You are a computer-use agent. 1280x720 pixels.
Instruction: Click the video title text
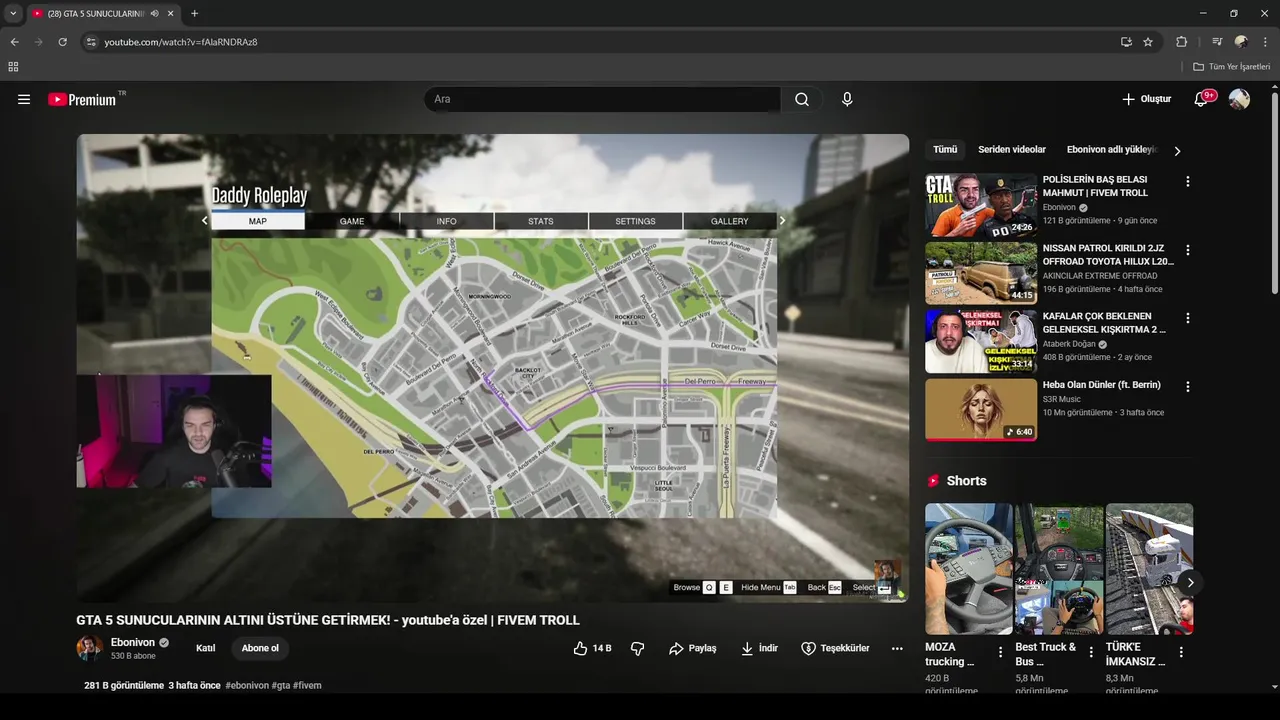[328, 620]
